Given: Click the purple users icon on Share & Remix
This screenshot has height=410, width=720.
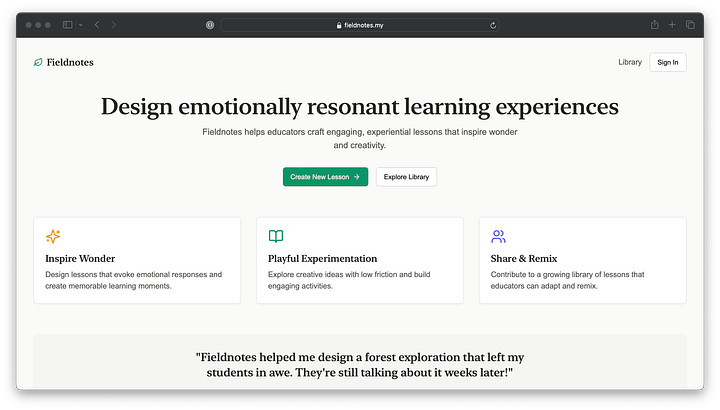Looking at the screenshot, I should point(498,236).
